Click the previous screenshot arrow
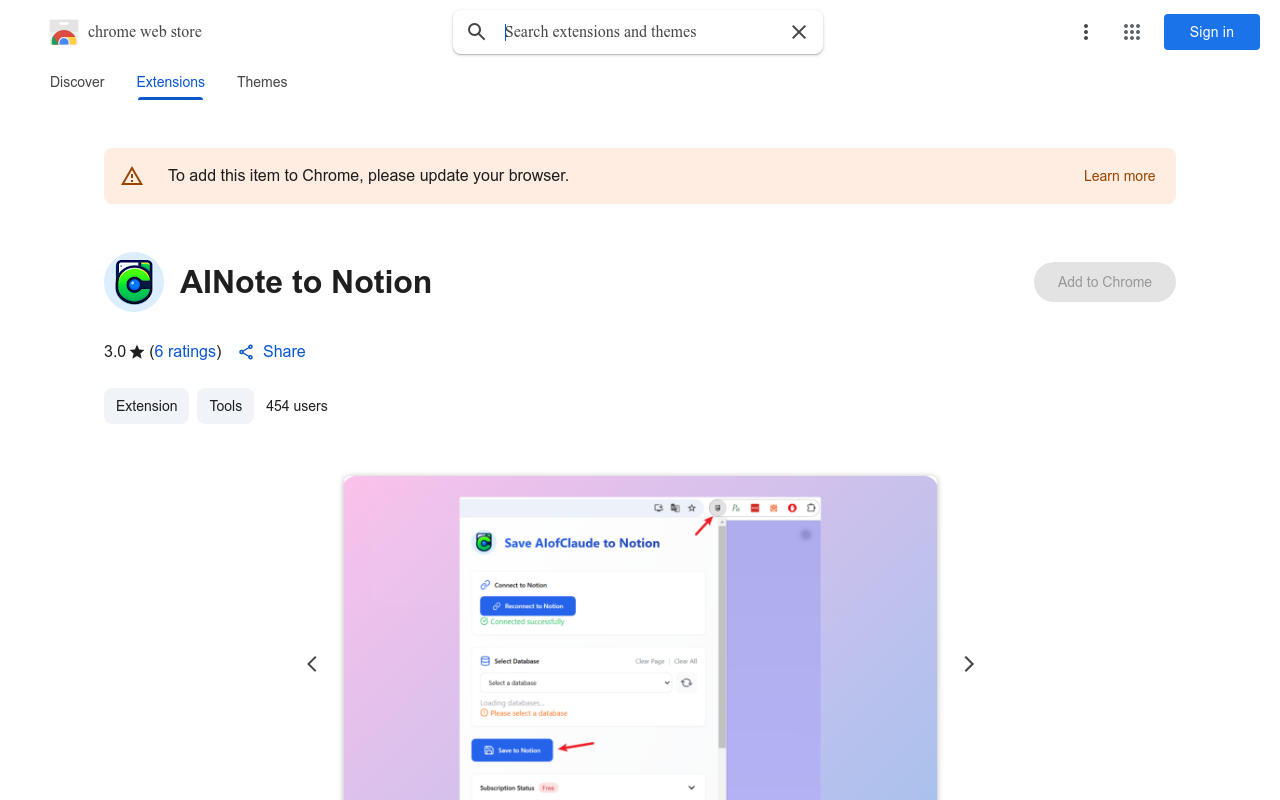This screenshot has height=800, width=1280. [x=311, y=663]
